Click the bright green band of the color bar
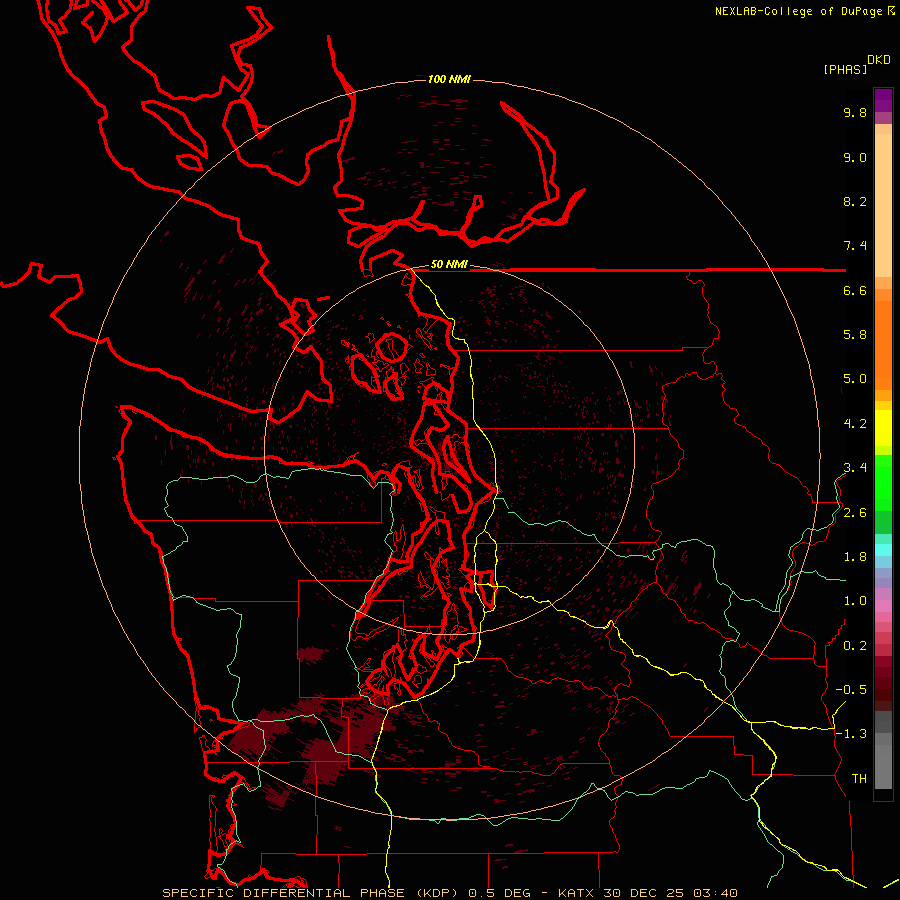Image resolution: width=900 pixels, height=900 pixels. coord(883,482)
